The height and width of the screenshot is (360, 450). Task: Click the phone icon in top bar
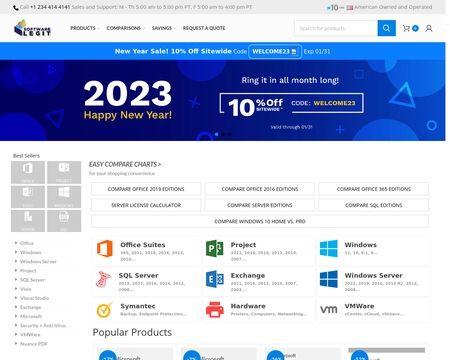16,7
